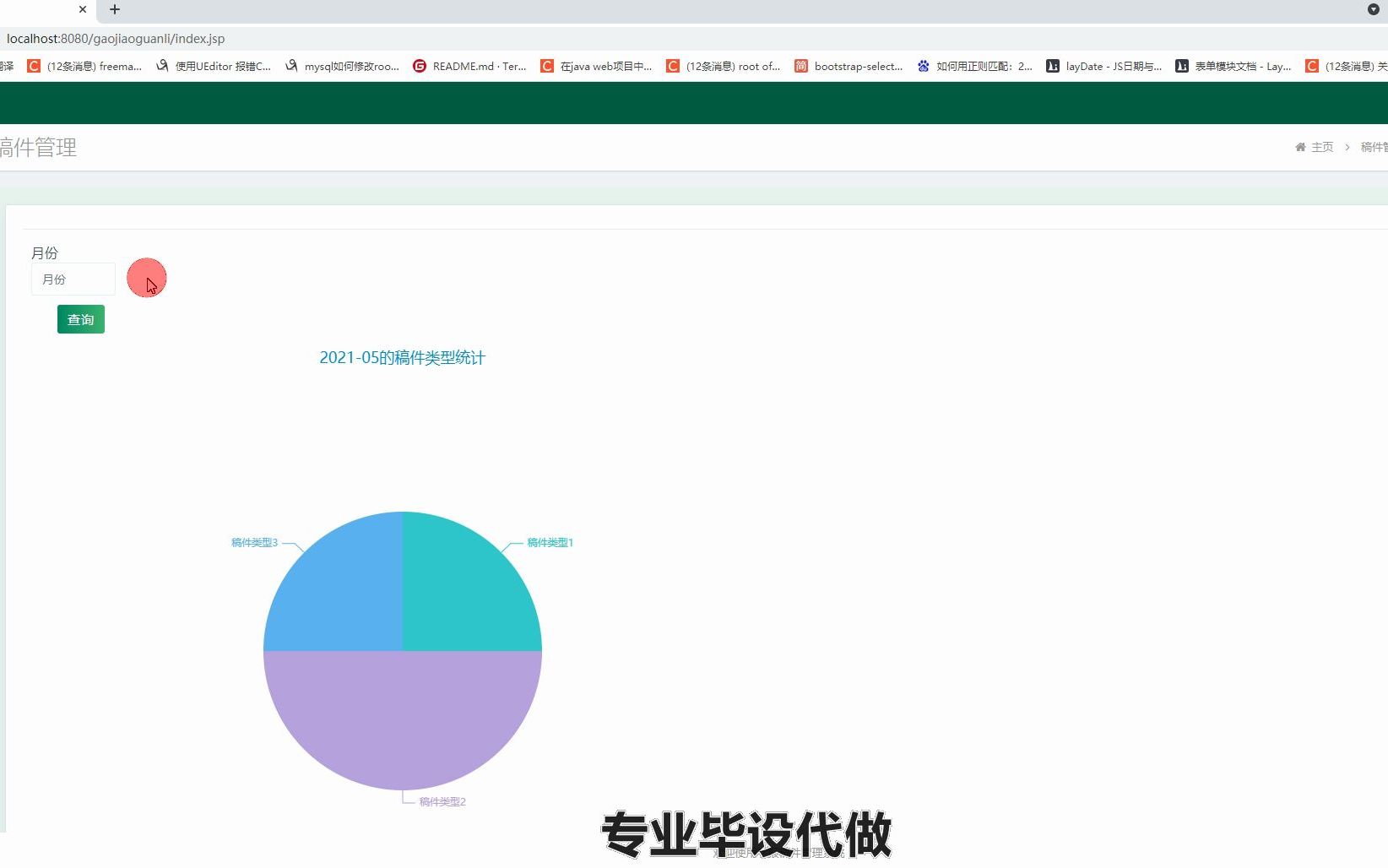Open the layDate bookmark
This screenshot has height=868, width=1388.
pos(1104,66)
